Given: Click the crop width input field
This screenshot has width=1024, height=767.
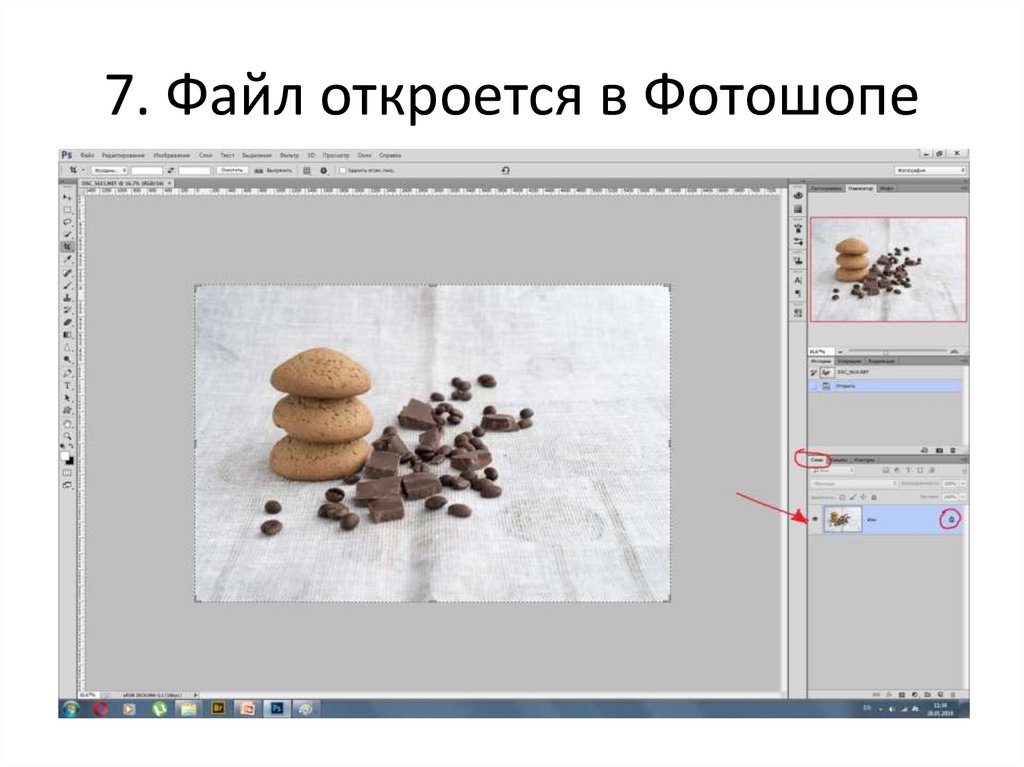Looking at the screenshot, I should tap(147, 170).
